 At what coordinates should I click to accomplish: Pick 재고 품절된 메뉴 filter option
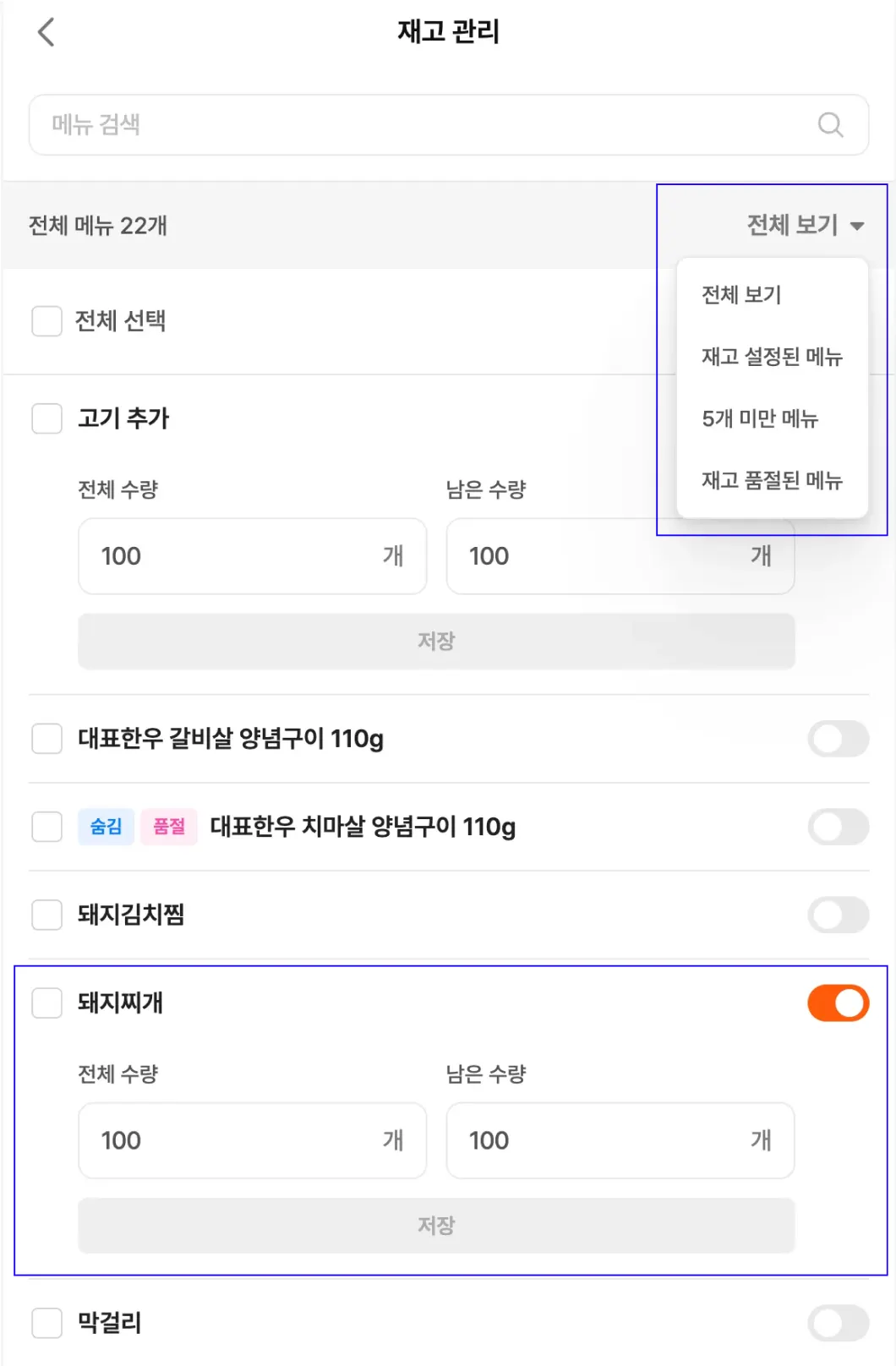[772, 480]
